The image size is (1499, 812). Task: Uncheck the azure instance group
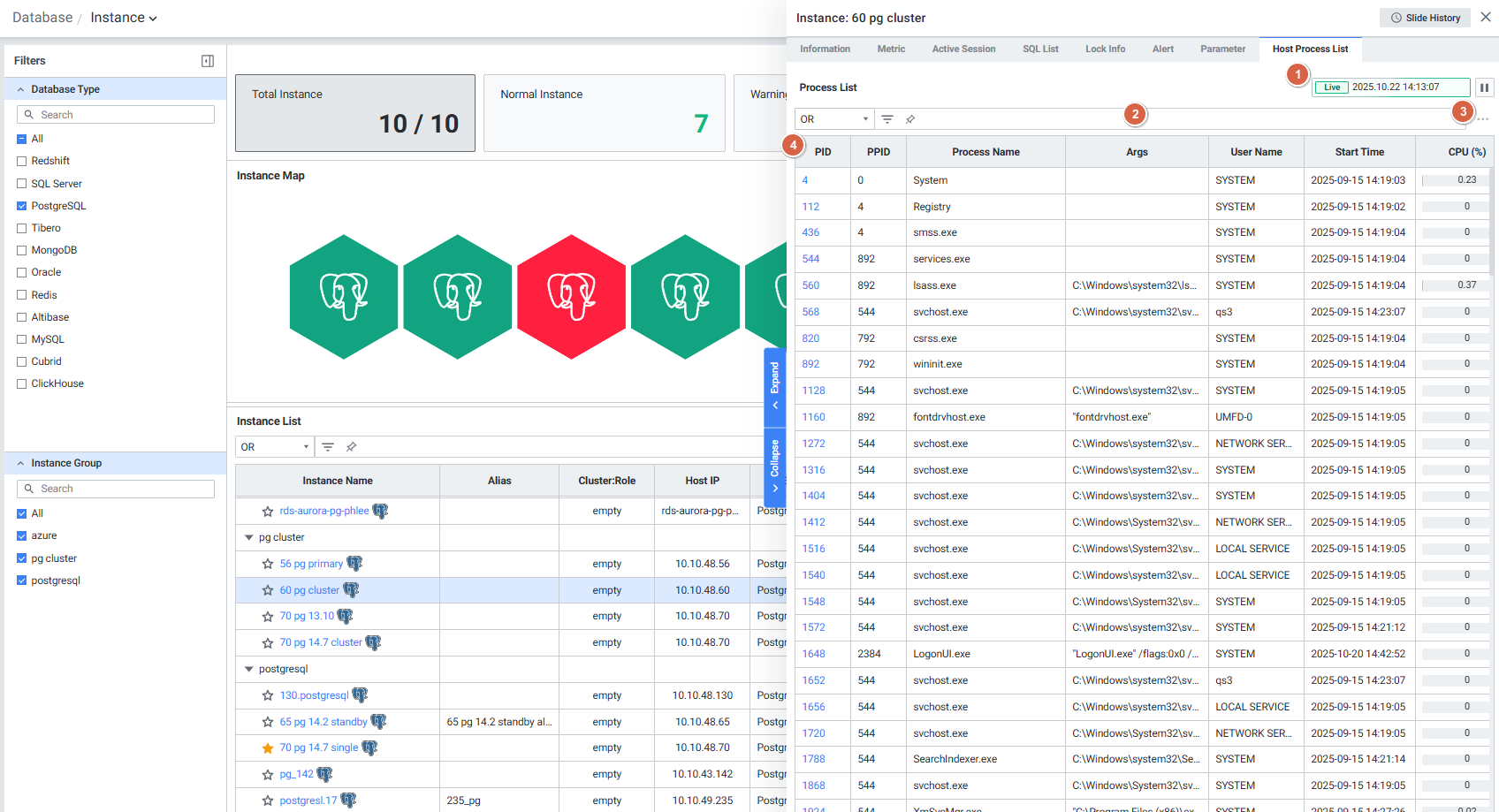point(22,535)
